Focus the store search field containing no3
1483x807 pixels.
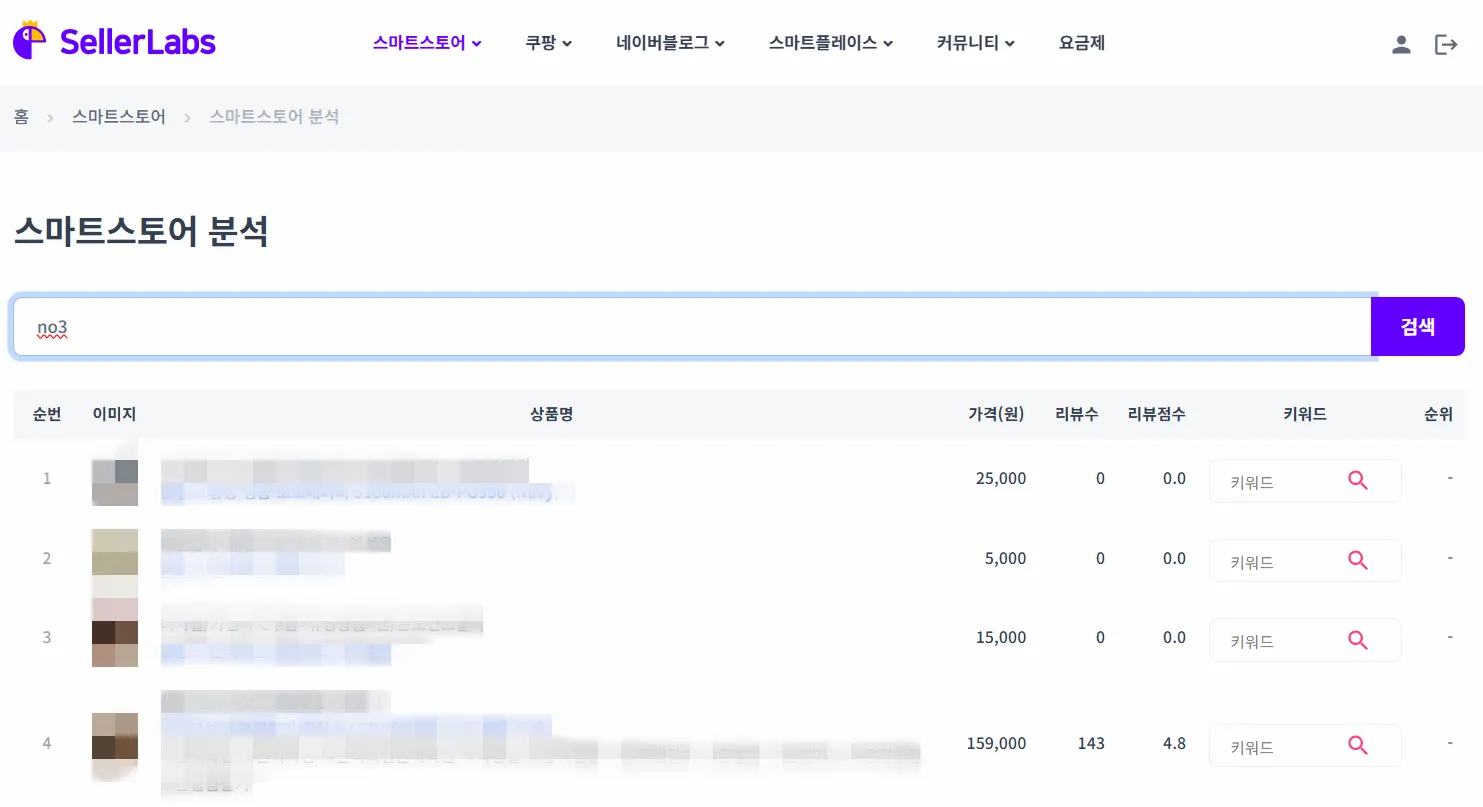tap(690, 327)
